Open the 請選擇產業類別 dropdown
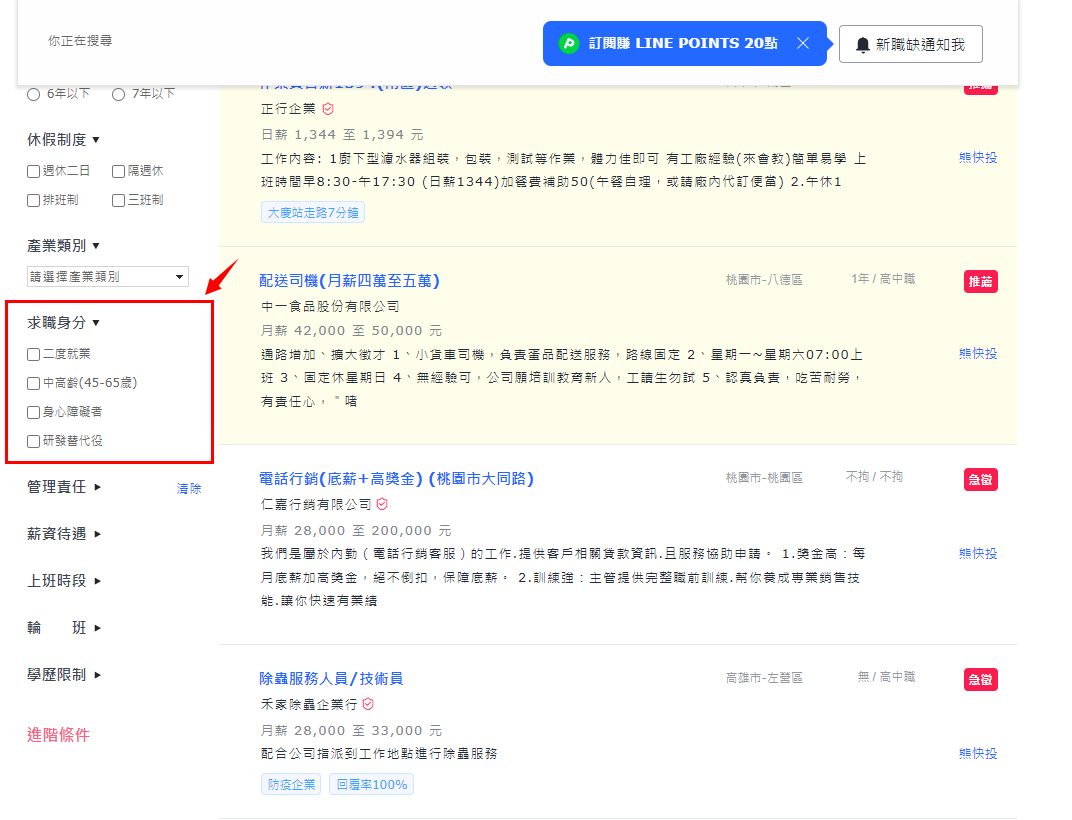The height and width of the screenshot is (820, 1072). 108,277
